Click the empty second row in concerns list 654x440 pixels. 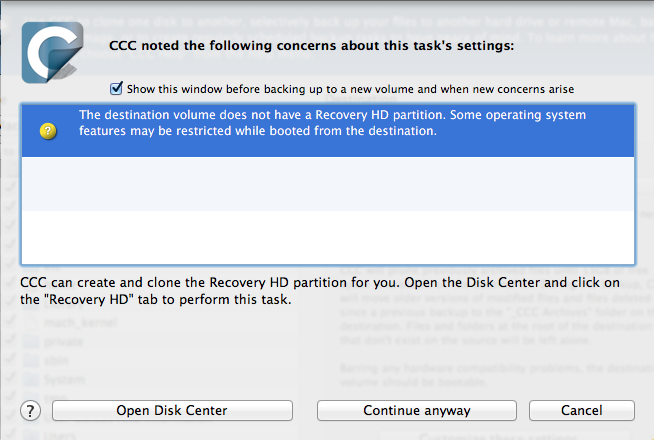pos(328,184)
